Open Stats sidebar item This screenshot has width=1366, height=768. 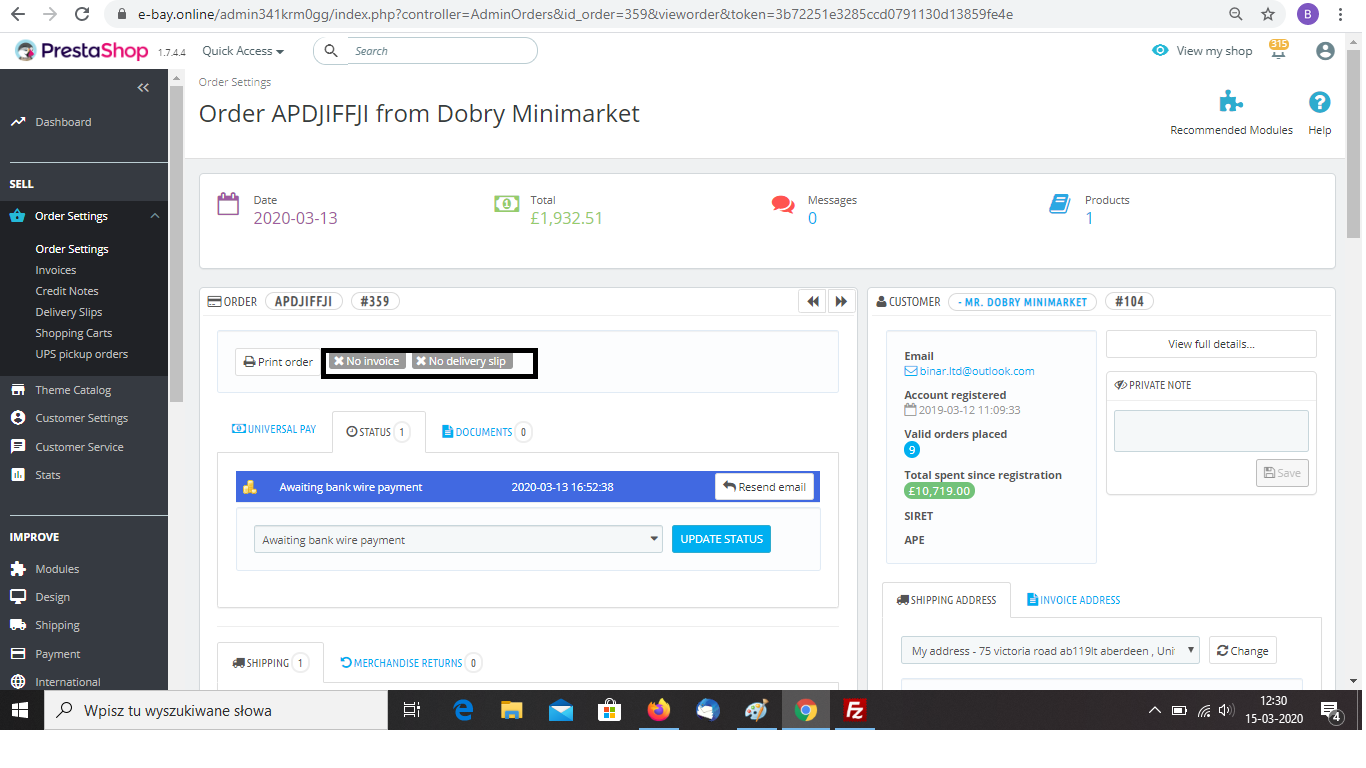point(48,475)
